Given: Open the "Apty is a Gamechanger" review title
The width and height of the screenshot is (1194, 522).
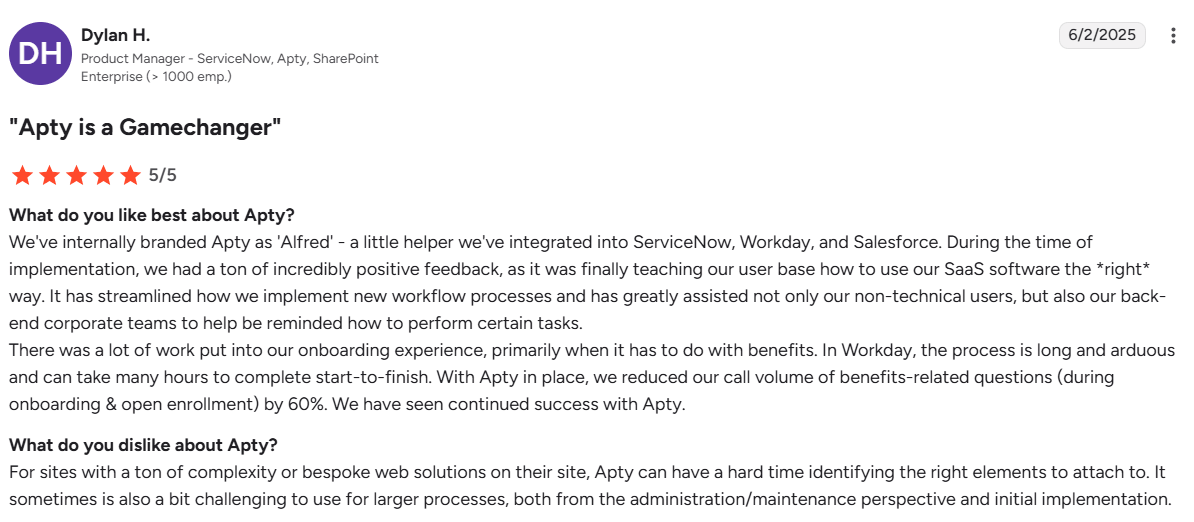Looking at the screenshot, I should [x=145, y=127].
